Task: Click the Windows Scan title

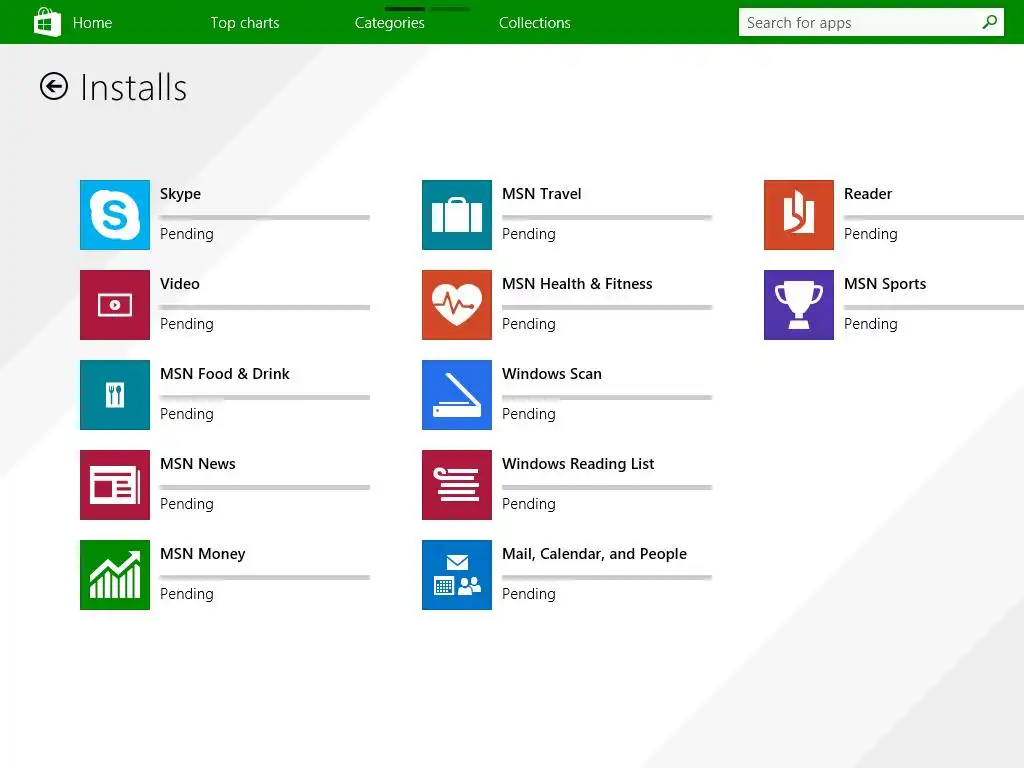Action: (552, 374)
